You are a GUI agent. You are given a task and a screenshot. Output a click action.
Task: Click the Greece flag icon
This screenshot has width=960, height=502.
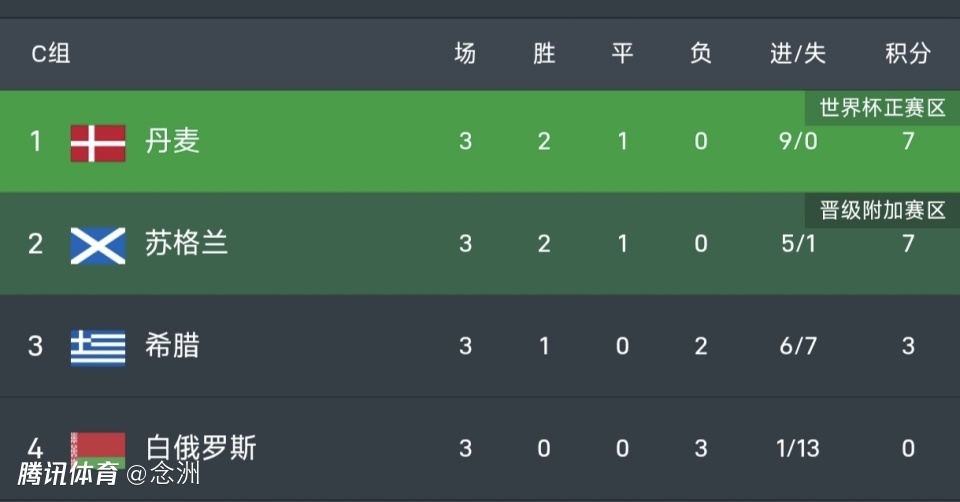(x=98, y=347)
